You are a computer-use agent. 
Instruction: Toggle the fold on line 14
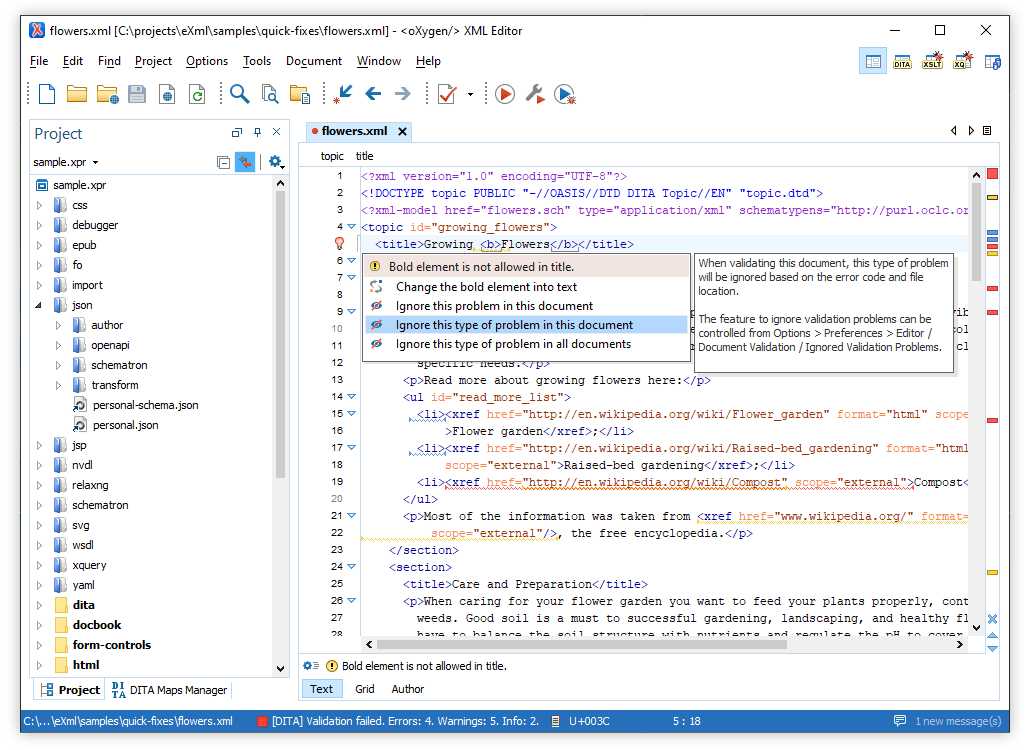(352, 397)
